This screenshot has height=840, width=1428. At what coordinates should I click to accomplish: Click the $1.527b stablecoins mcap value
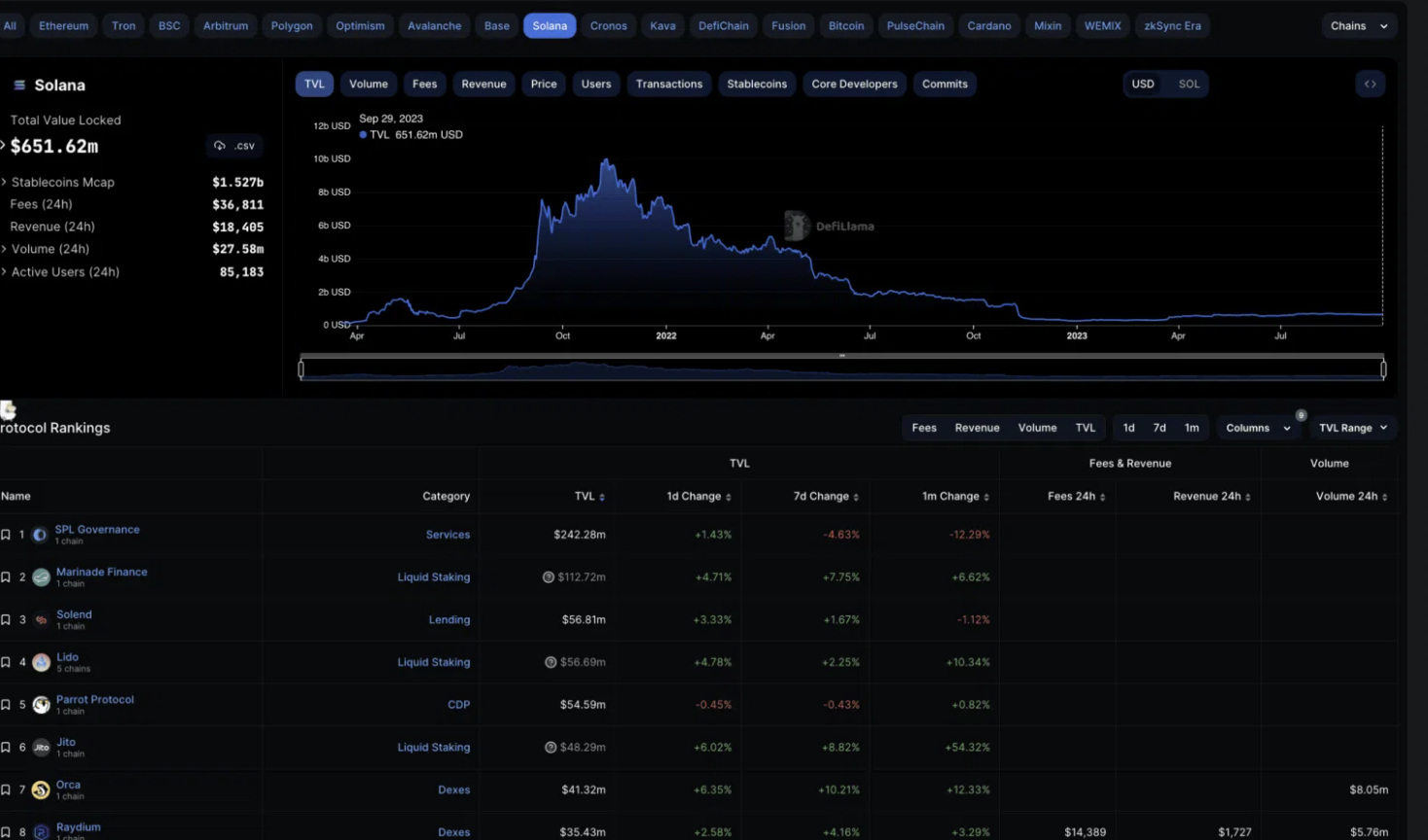click(238, 183)
